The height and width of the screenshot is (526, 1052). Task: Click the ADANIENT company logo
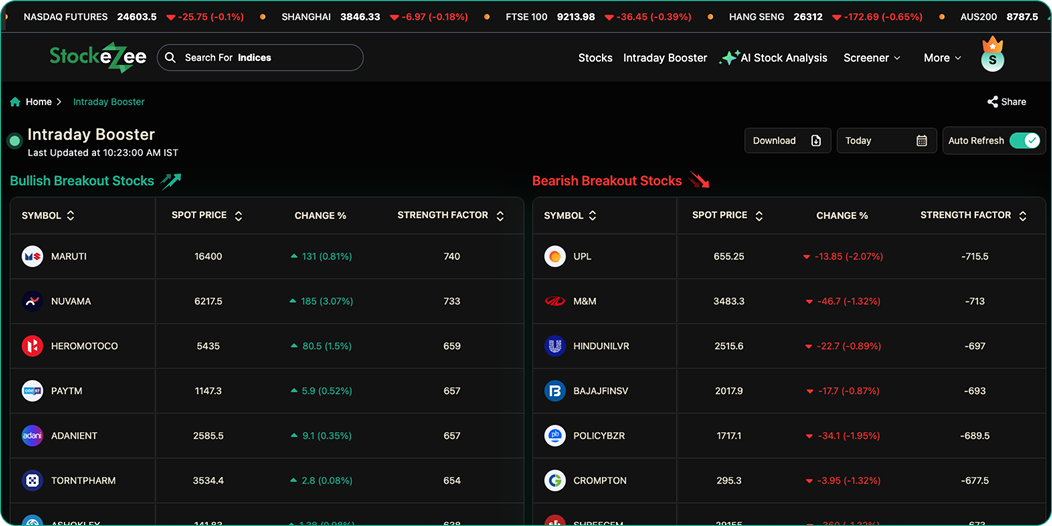click(x=32, y=435)
